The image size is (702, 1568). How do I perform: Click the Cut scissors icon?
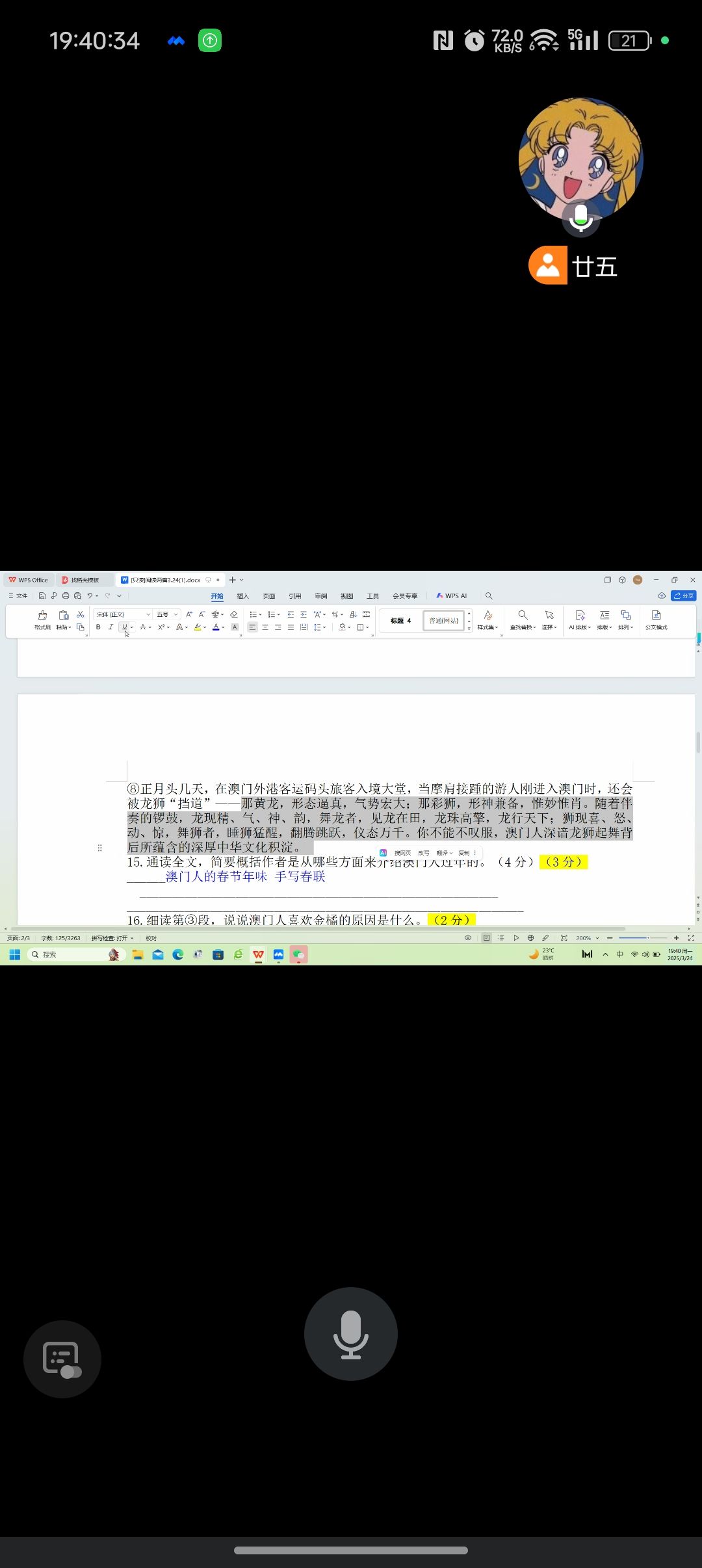81,614
